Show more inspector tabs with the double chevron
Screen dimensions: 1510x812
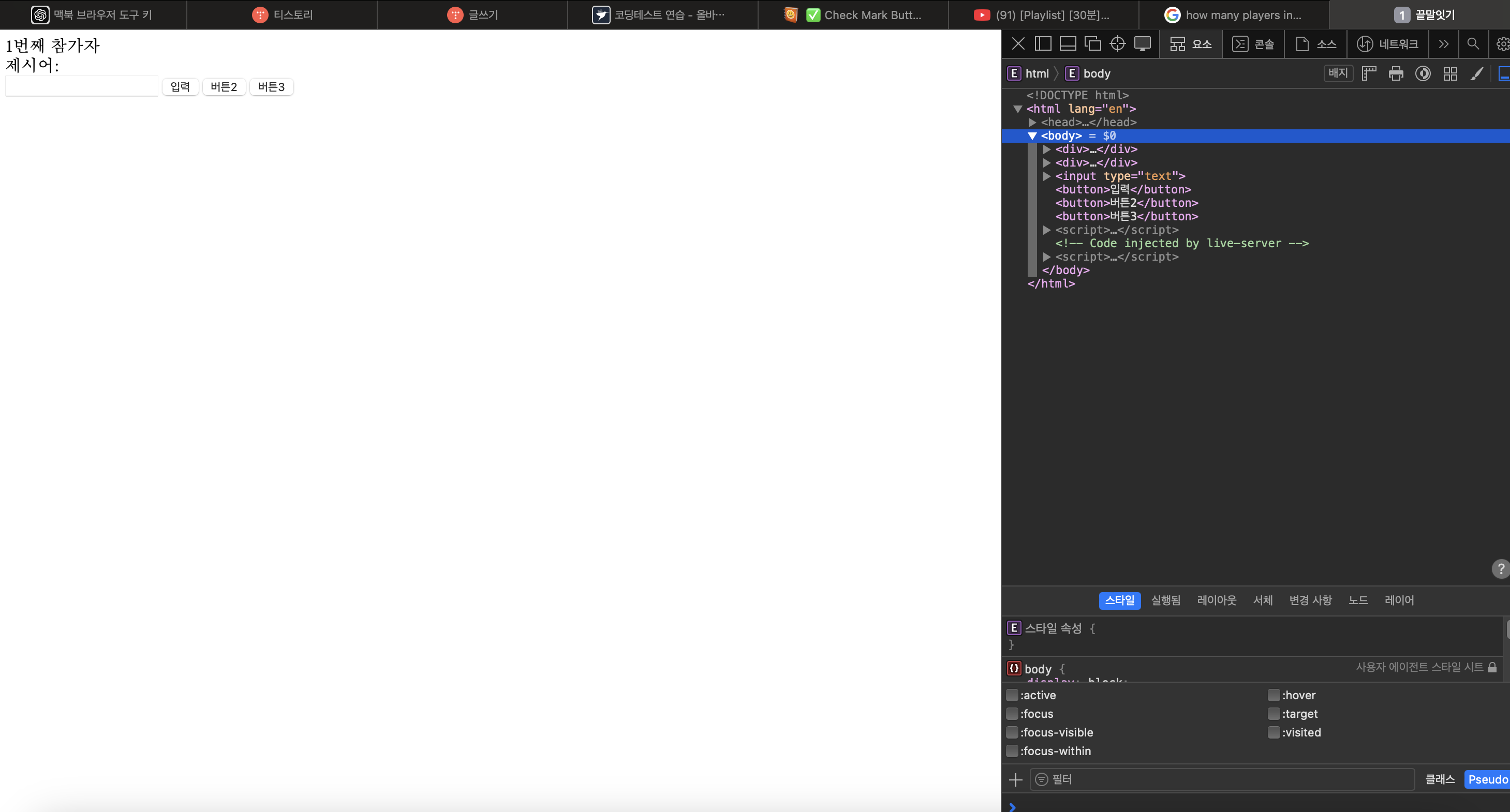click(1443, 44)
